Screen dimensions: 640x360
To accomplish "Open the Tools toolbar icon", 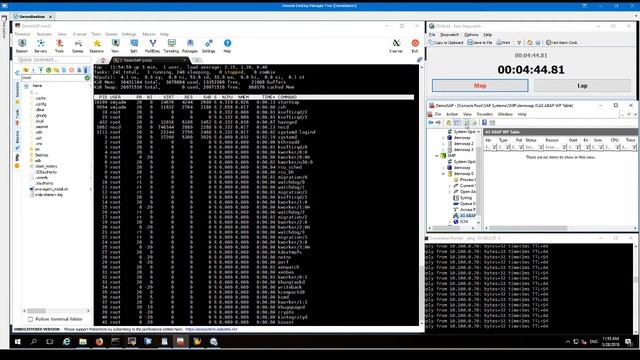I will coord(59,46).
